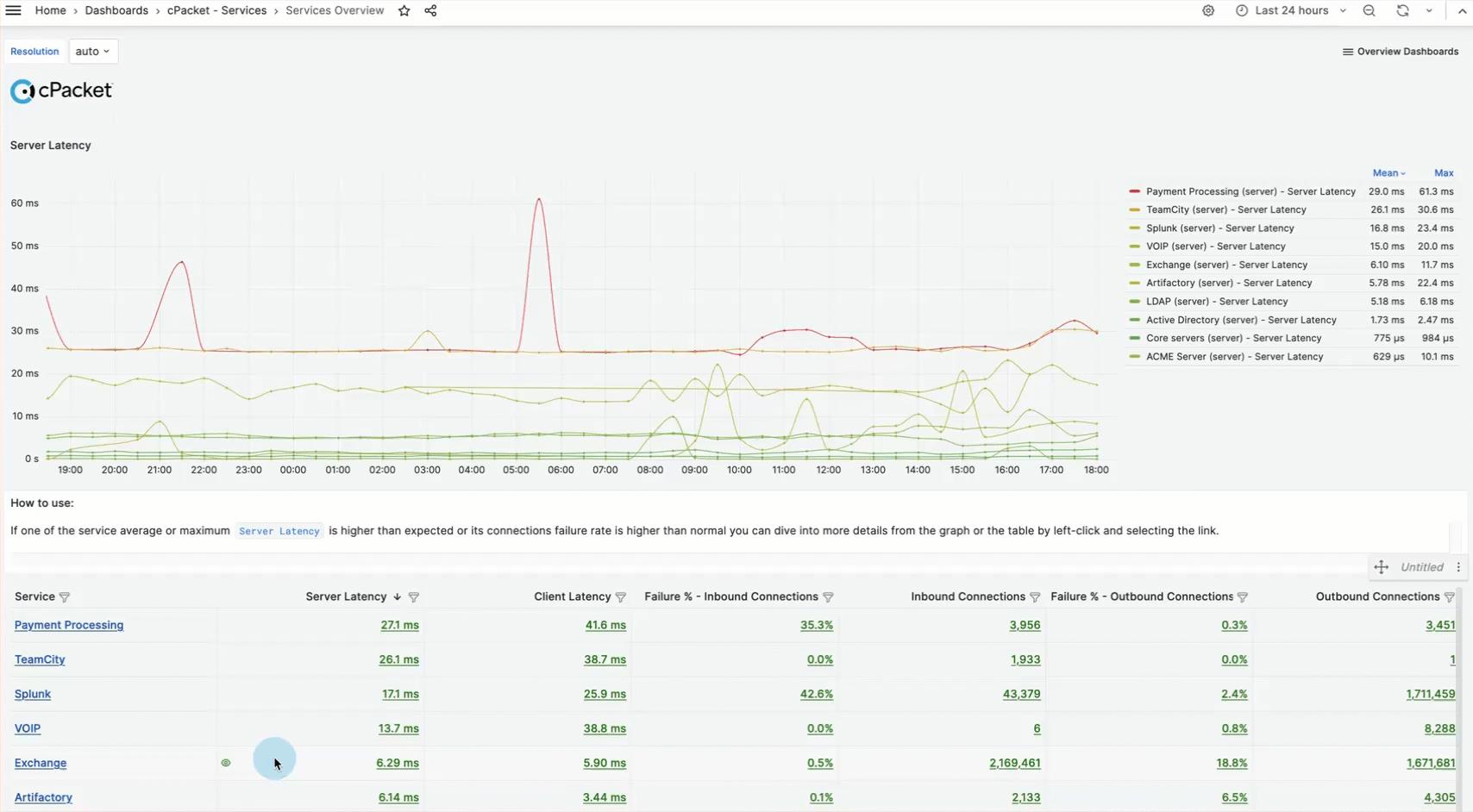Open Dashboards breadcrumb

116,10
